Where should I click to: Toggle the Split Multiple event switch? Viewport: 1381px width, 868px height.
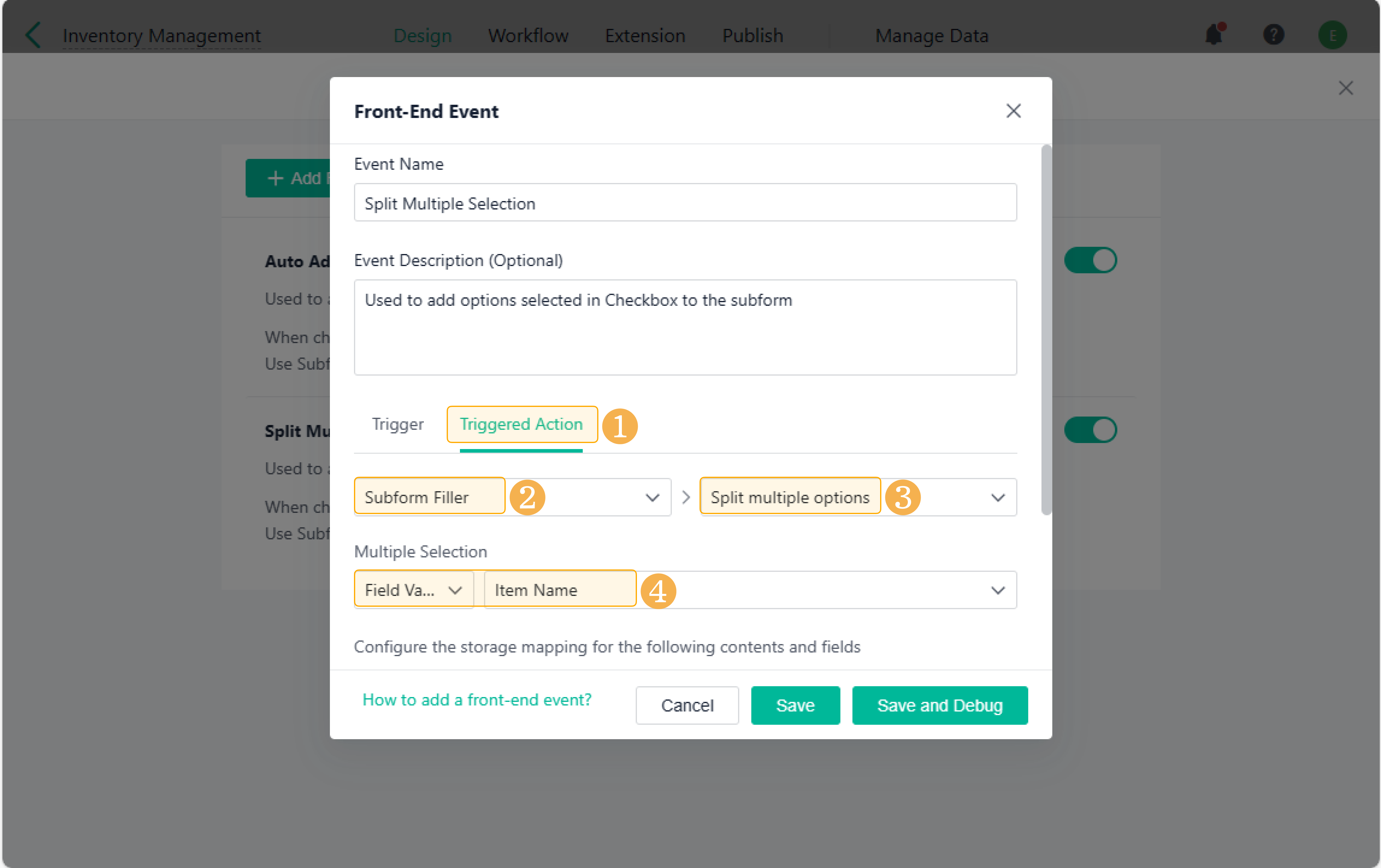pos(1090,430)
